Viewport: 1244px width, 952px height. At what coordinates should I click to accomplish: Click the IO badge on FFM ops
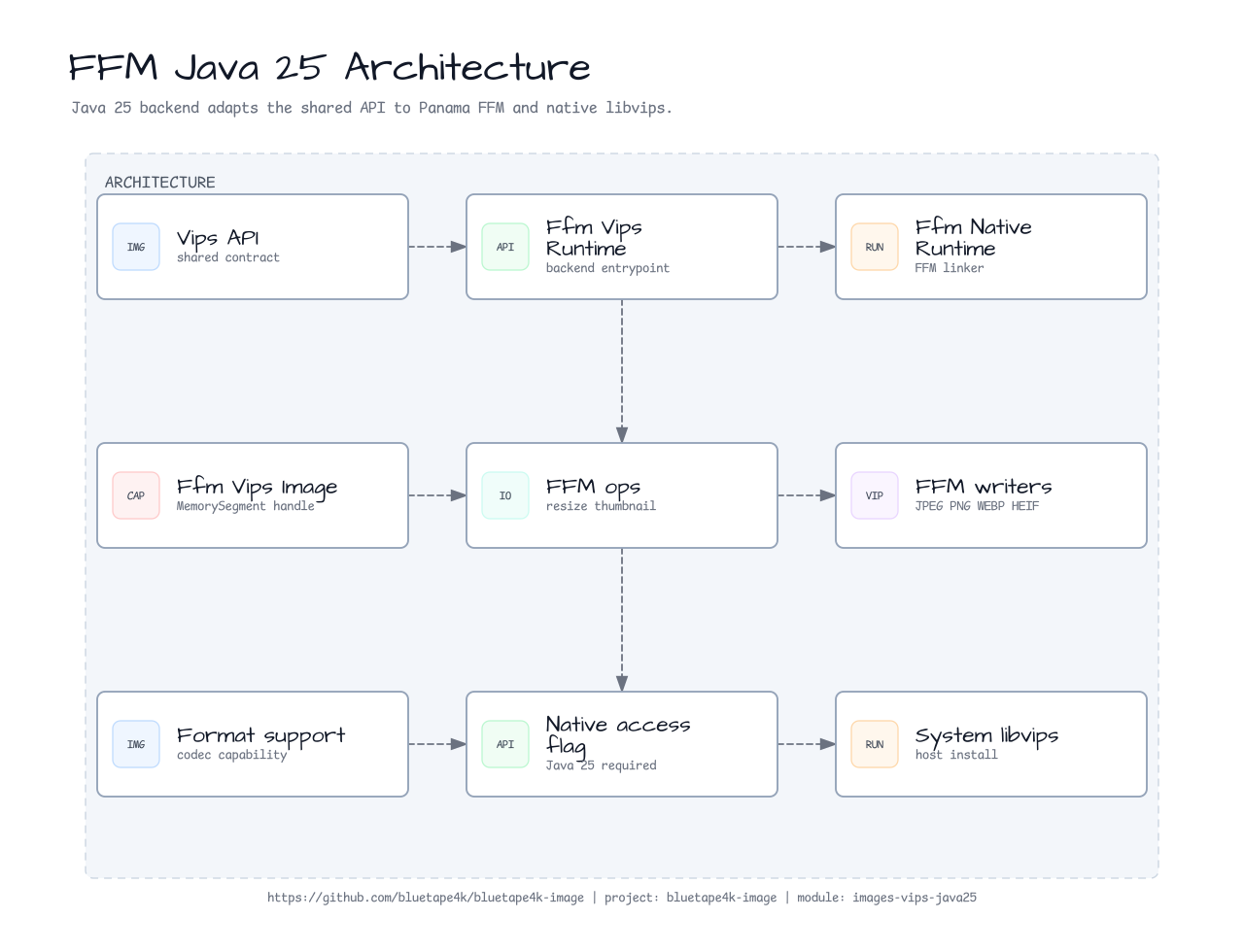click(x=505, y=495)
